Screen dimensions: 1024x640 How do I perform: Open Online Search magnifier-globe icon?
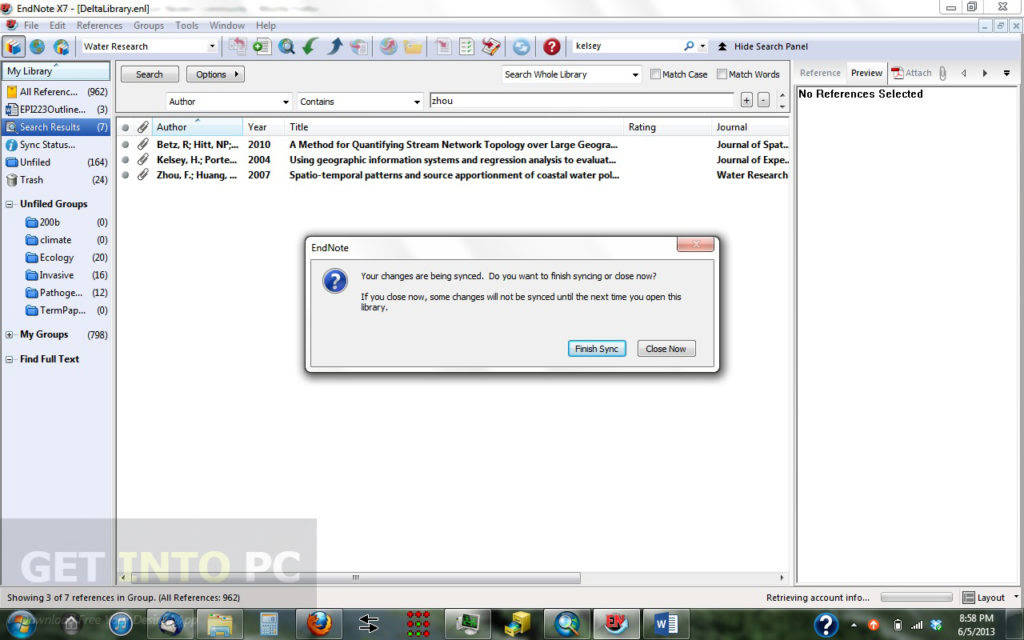[286, 46]
